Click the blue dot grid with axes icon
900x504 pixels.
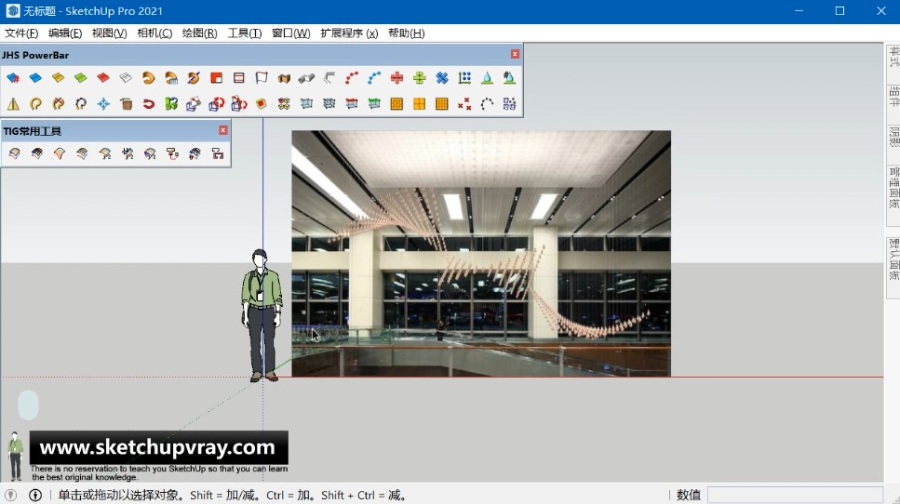(x=464, y=77)
